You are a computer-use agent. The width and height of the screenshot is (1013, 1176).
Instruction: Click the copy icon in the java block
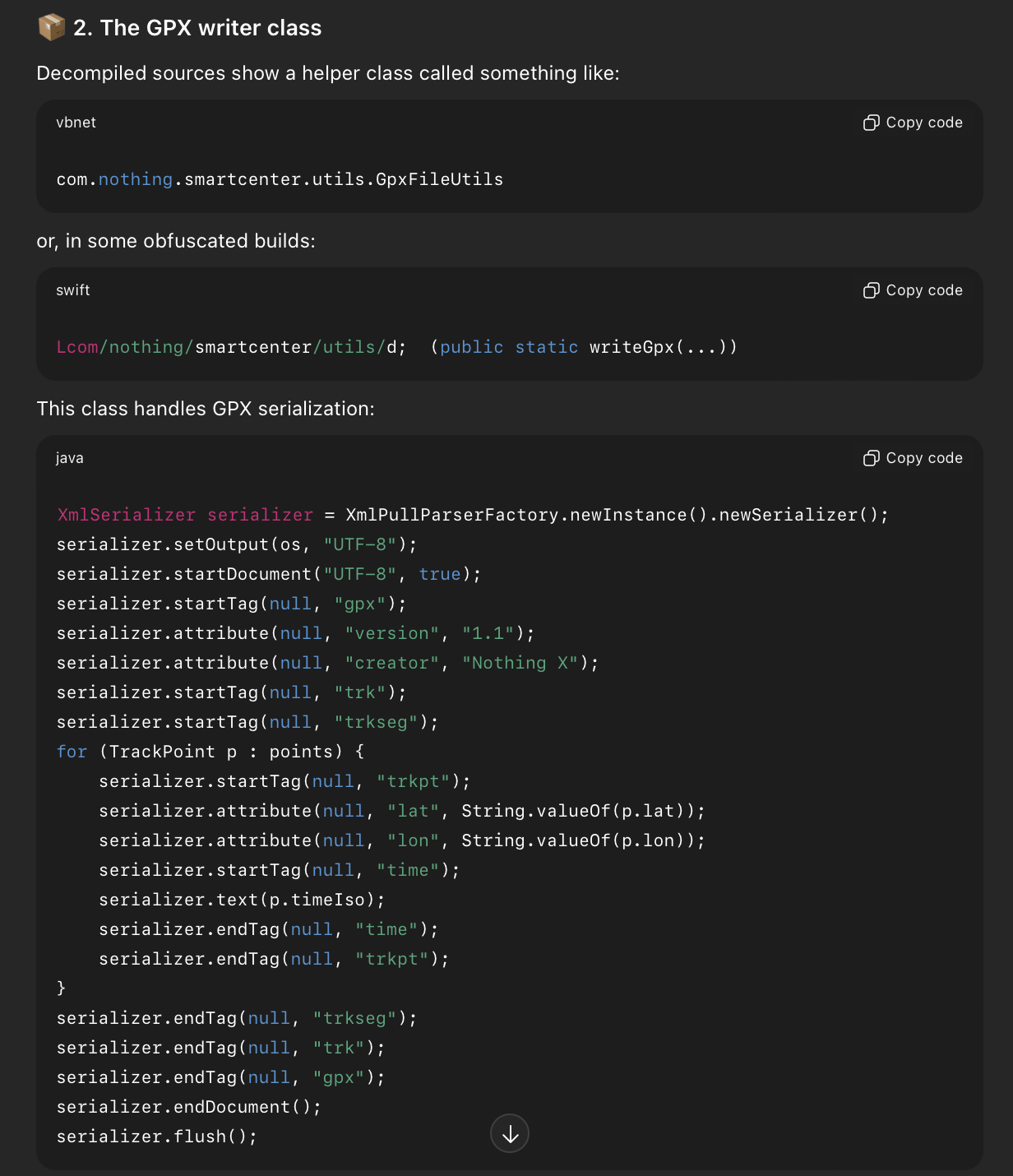[x=871, y=458]
